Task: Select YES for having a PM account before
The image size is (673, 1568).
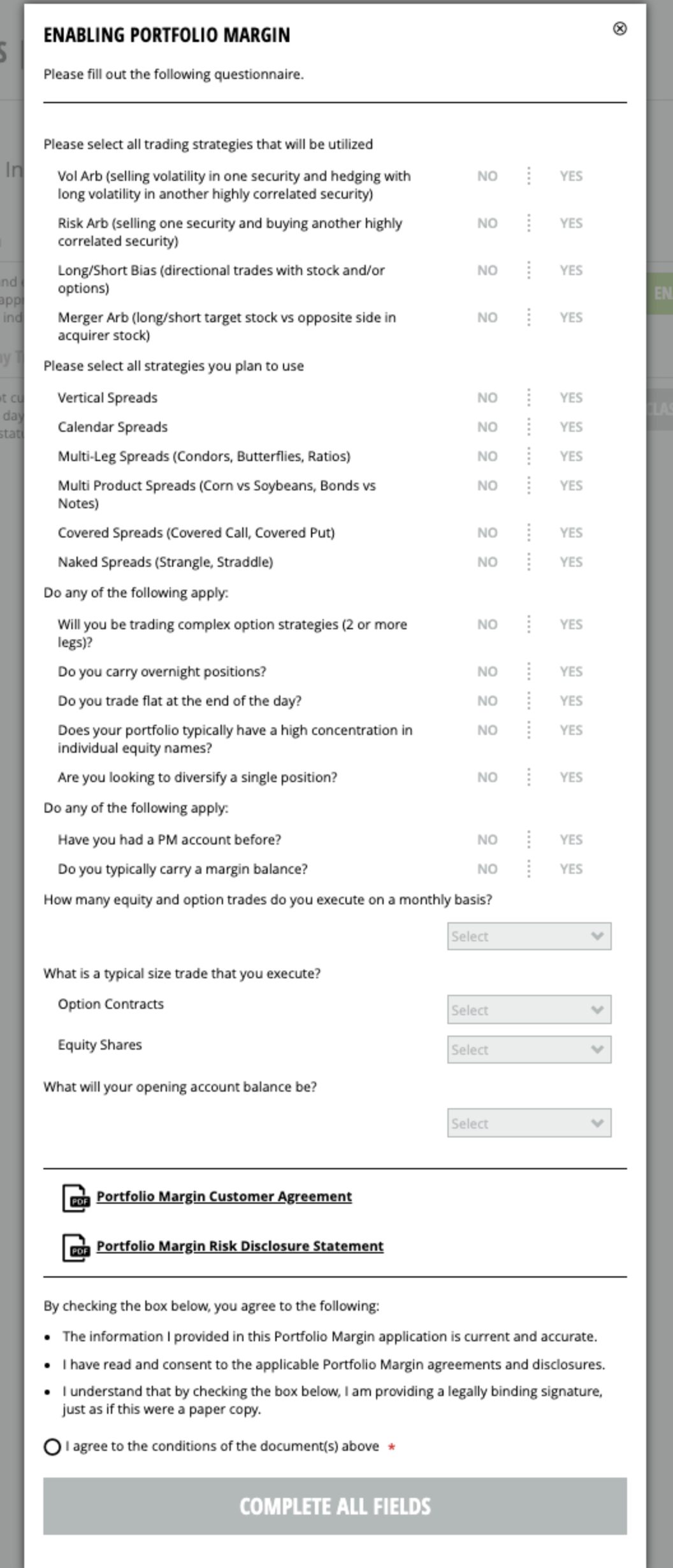Action: 571,839
